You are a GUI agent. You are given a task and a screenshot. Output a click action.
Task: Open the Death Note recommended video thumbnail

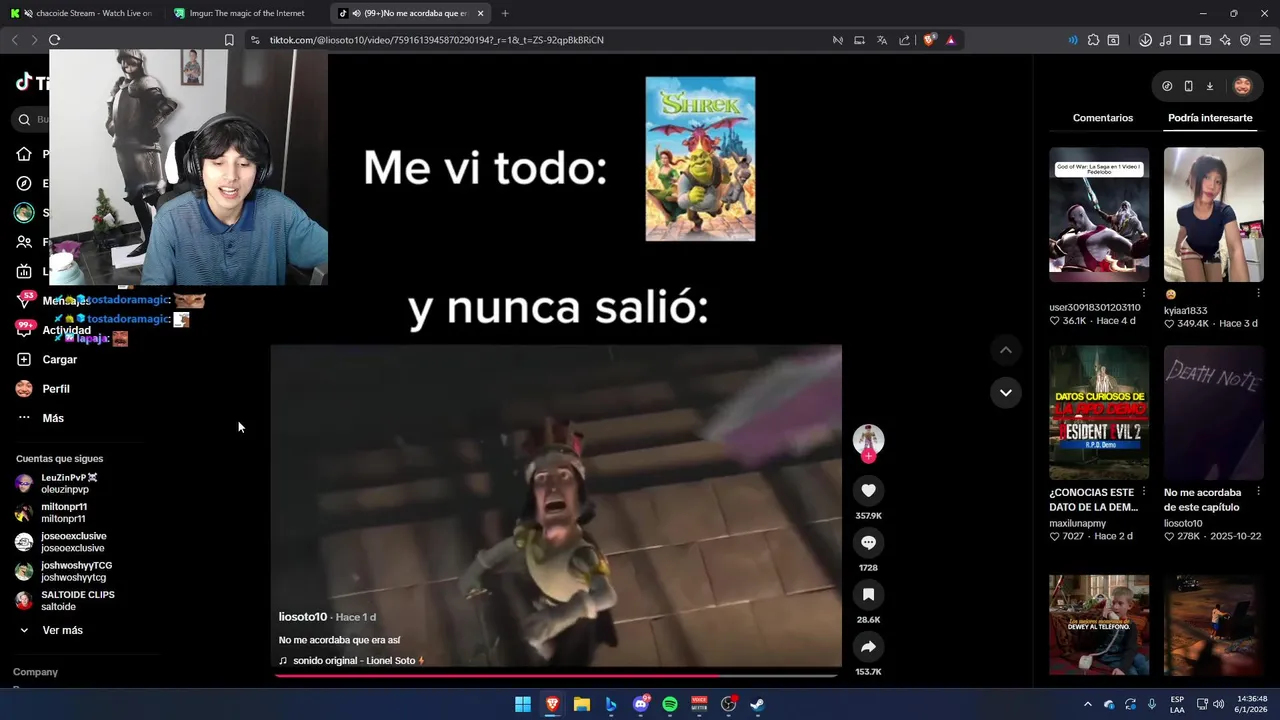(1214, 413)
